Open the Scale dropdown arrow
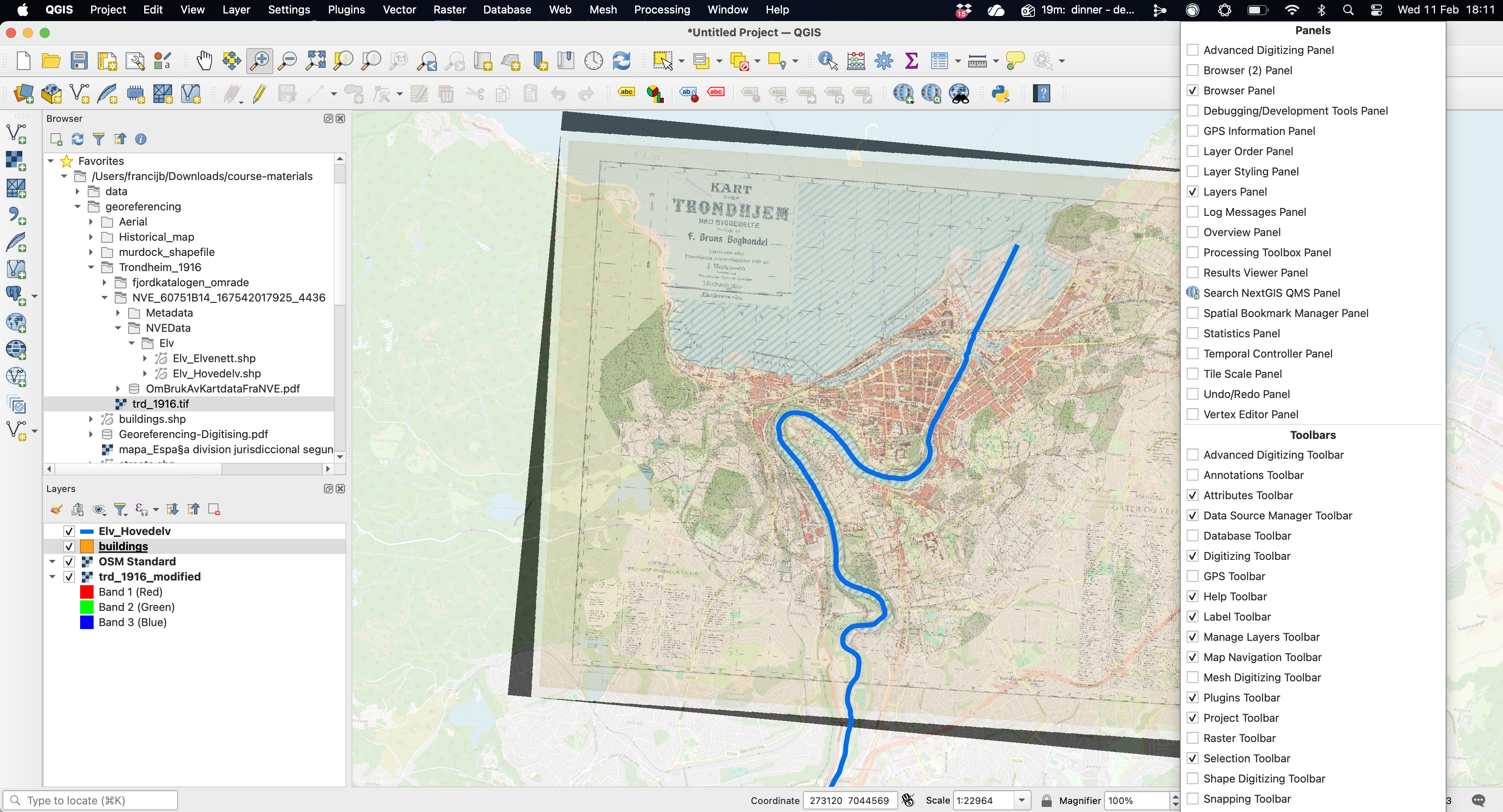 point(1022,800)
